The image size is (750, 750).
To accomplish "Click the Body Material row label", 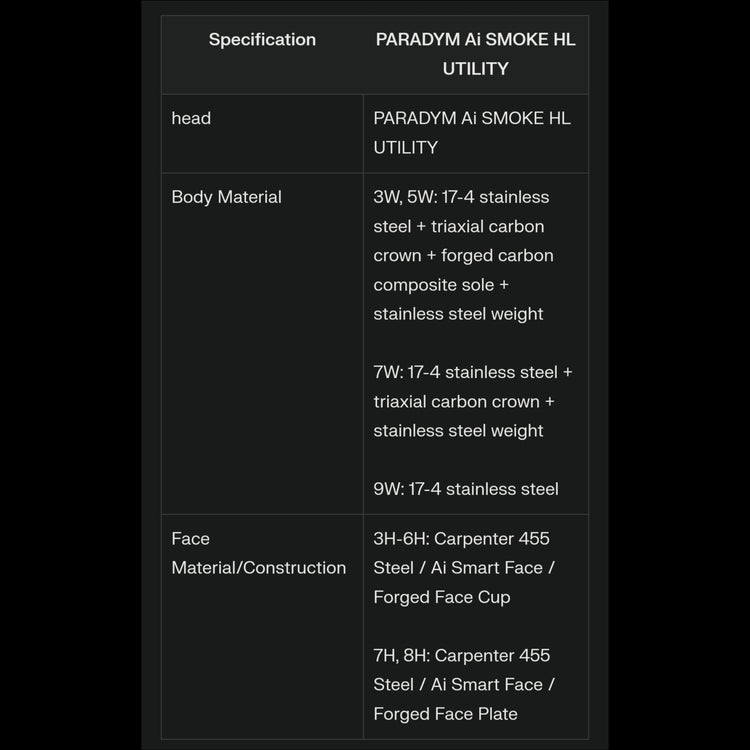I will (x=226, y=197).
